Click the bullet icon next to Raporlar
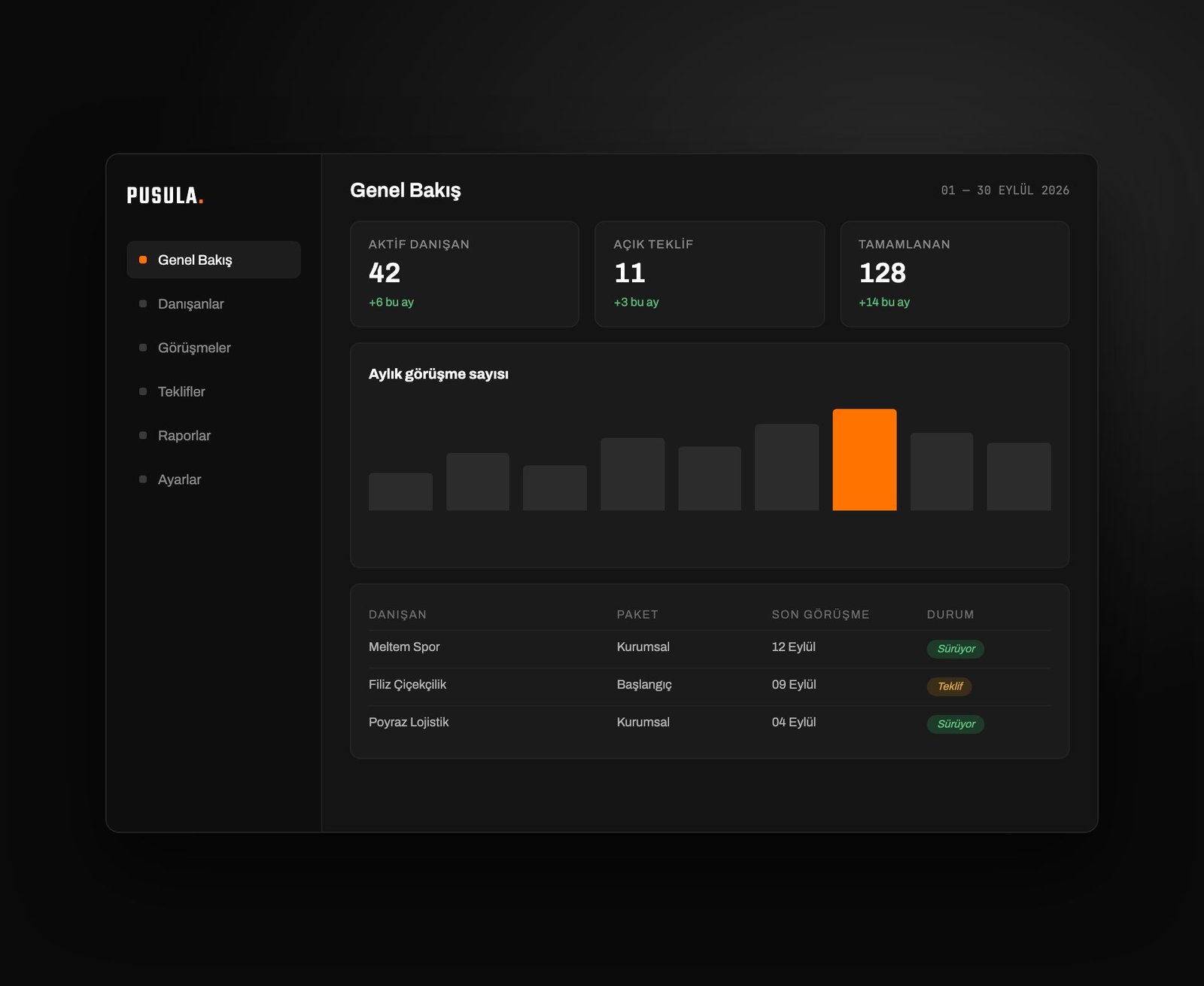Viewport: 1204px width, 986px height. click(143, 435)
